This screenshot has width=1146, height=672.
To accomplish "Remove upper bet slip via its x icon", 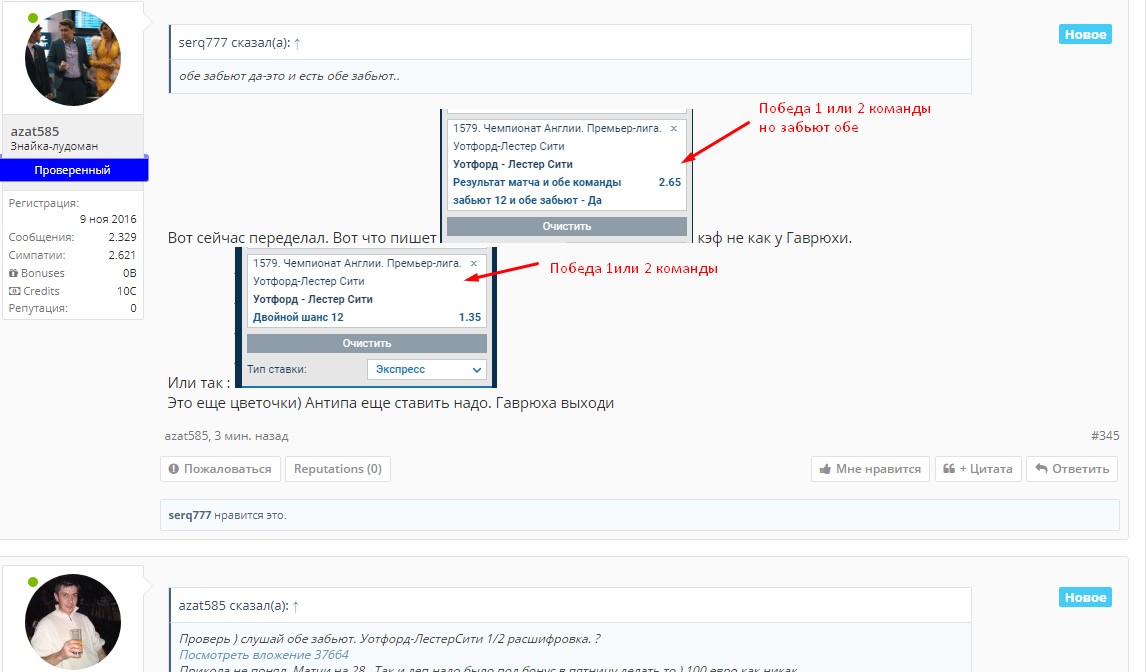I will 672,129.
